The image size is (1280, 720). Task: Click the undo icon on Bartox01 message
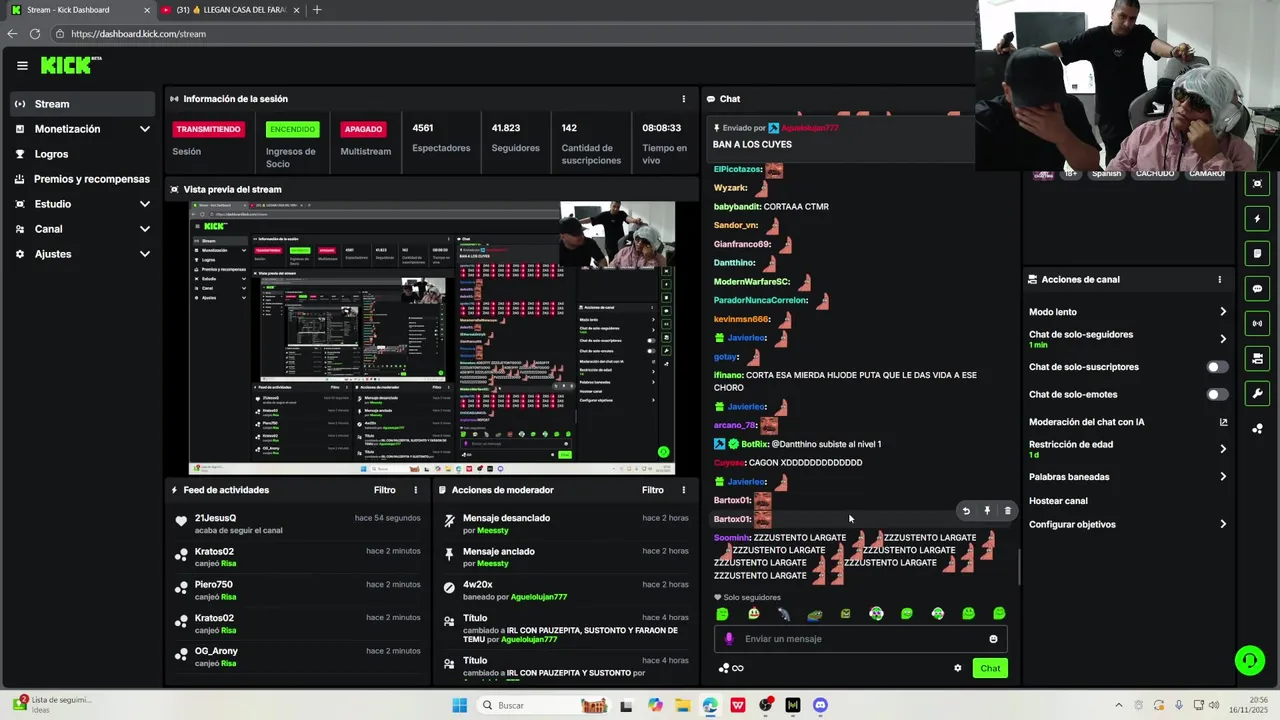[x=966, y=511]
